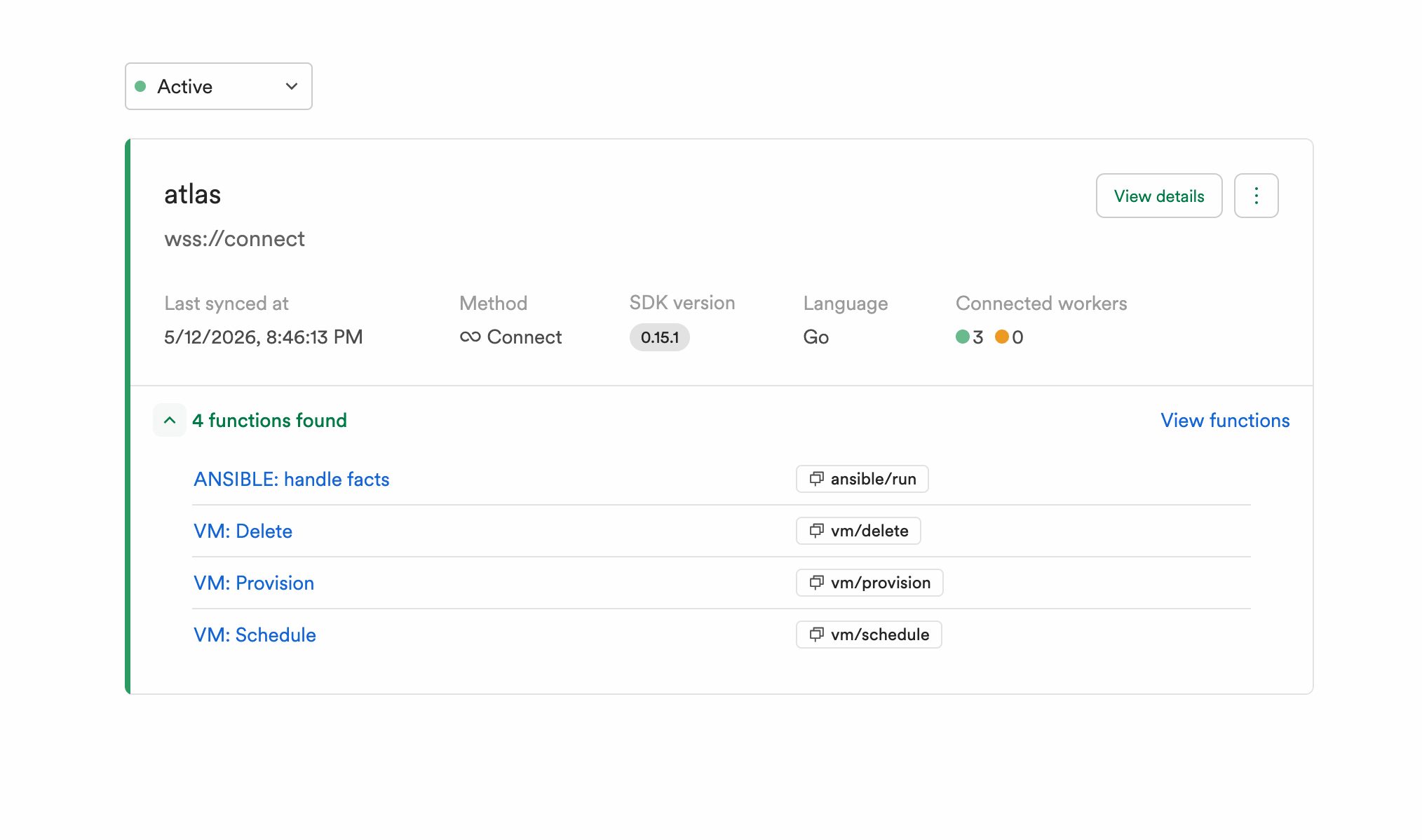Open the VM: Schedule function
The width and height of the screenshot is (1422, 840).
pos(255,635)
